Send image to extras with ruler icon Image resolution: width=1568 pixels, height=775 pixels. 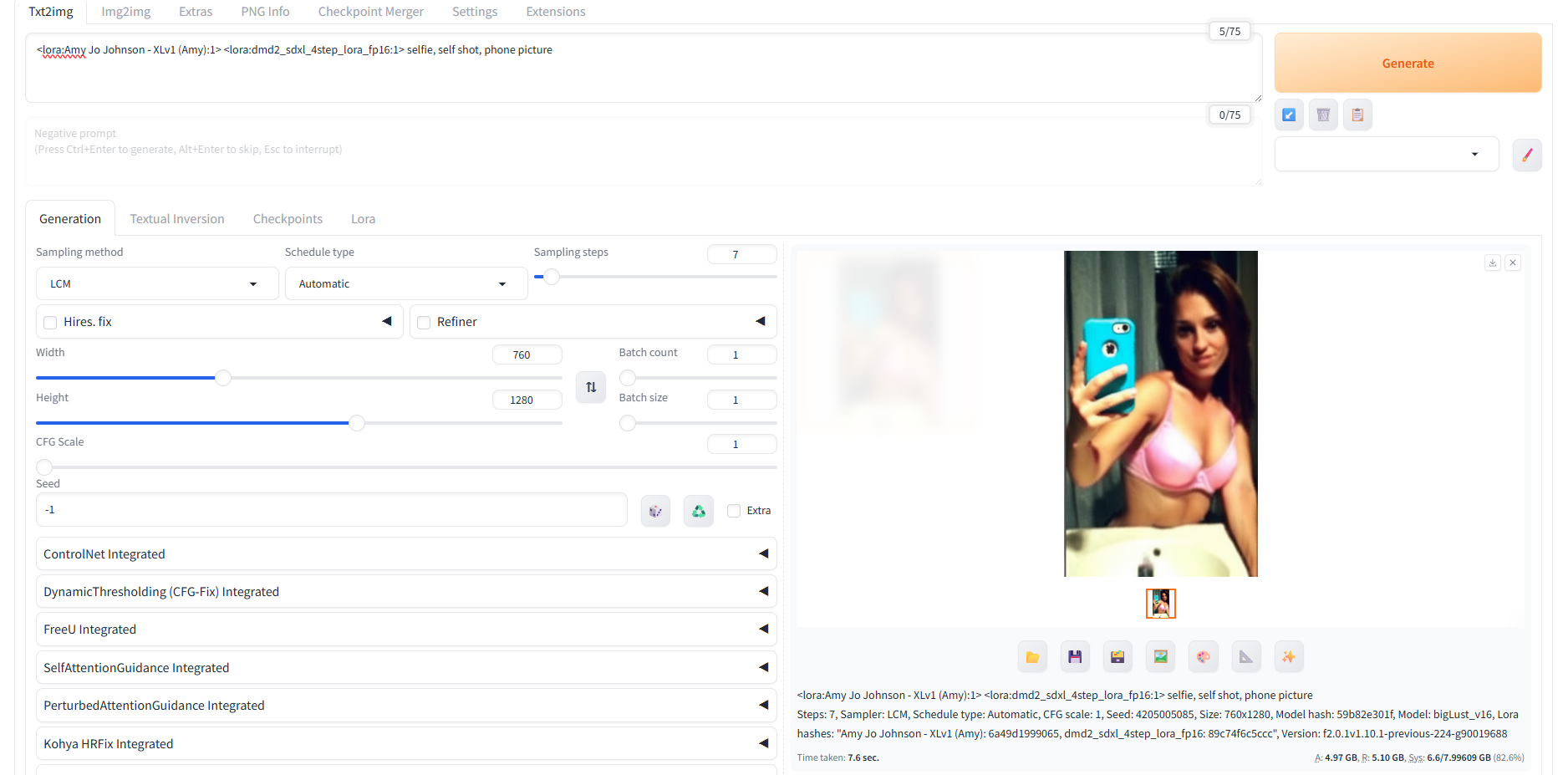click(1246, 657)
